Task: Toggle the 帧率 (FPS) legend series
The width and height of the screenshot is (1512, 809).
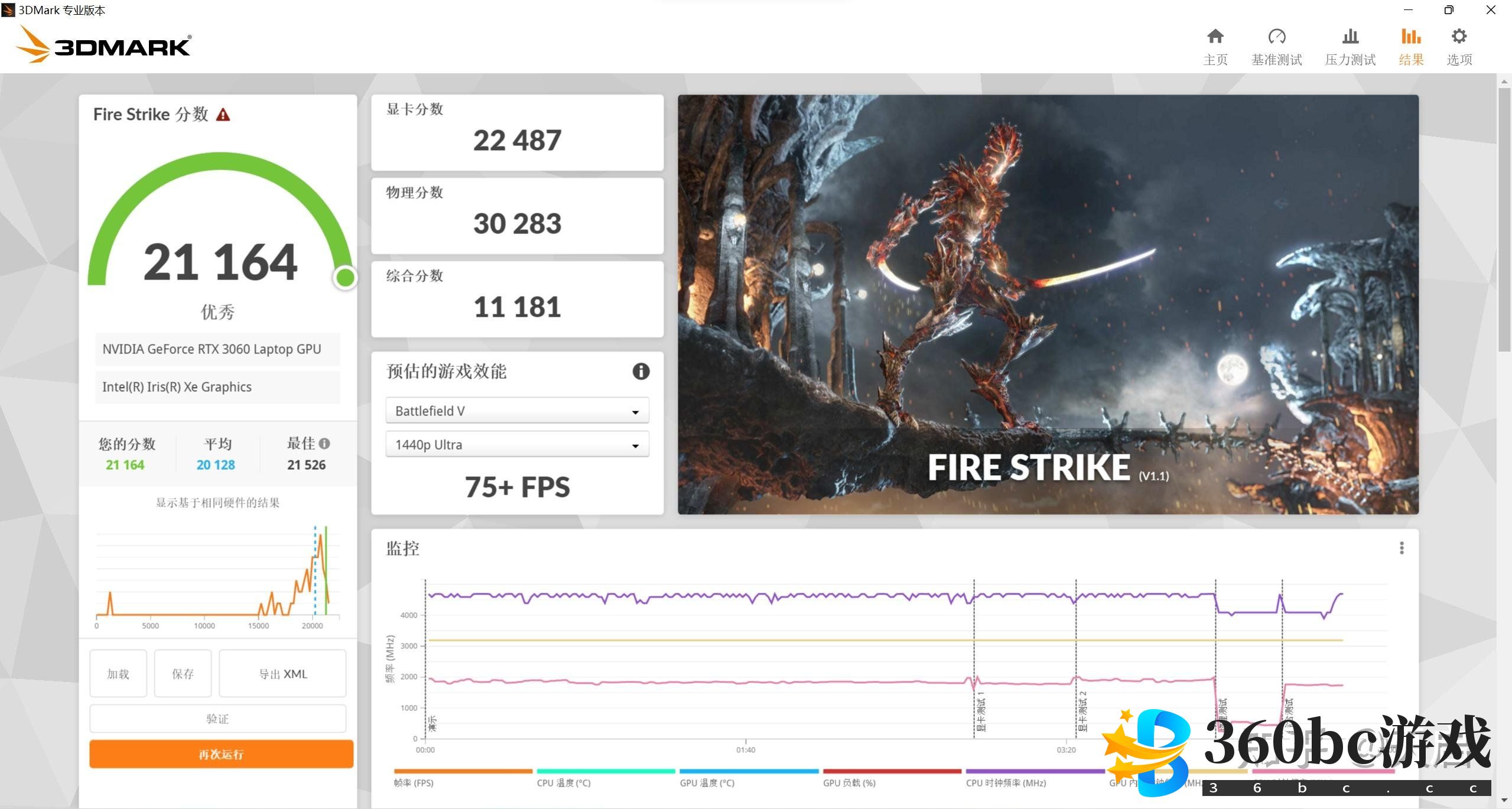Action: point(414,782)
